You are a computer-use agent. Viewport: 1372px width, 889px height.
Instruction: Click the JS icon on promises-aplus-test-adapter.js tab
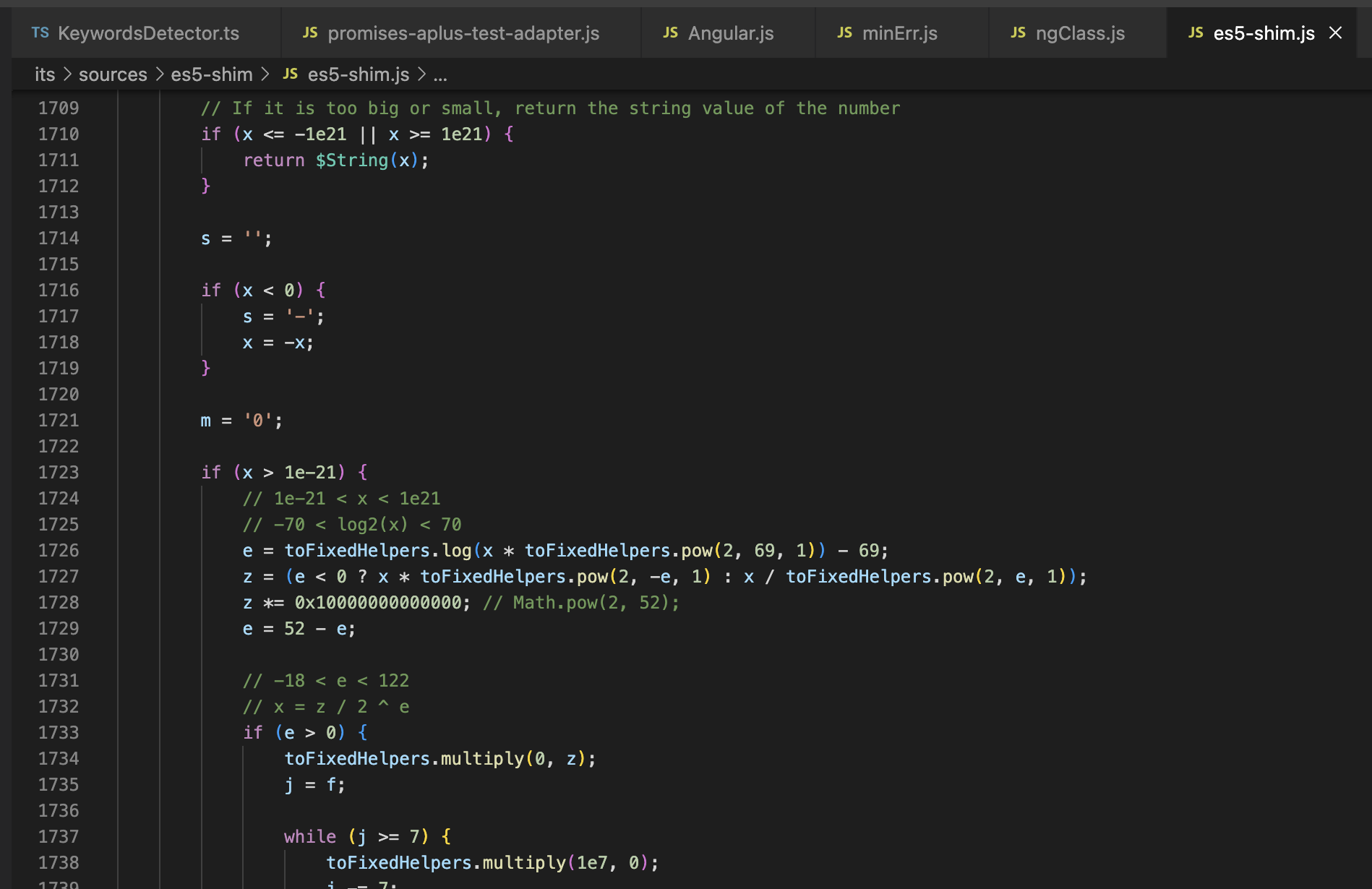(311, 33)
